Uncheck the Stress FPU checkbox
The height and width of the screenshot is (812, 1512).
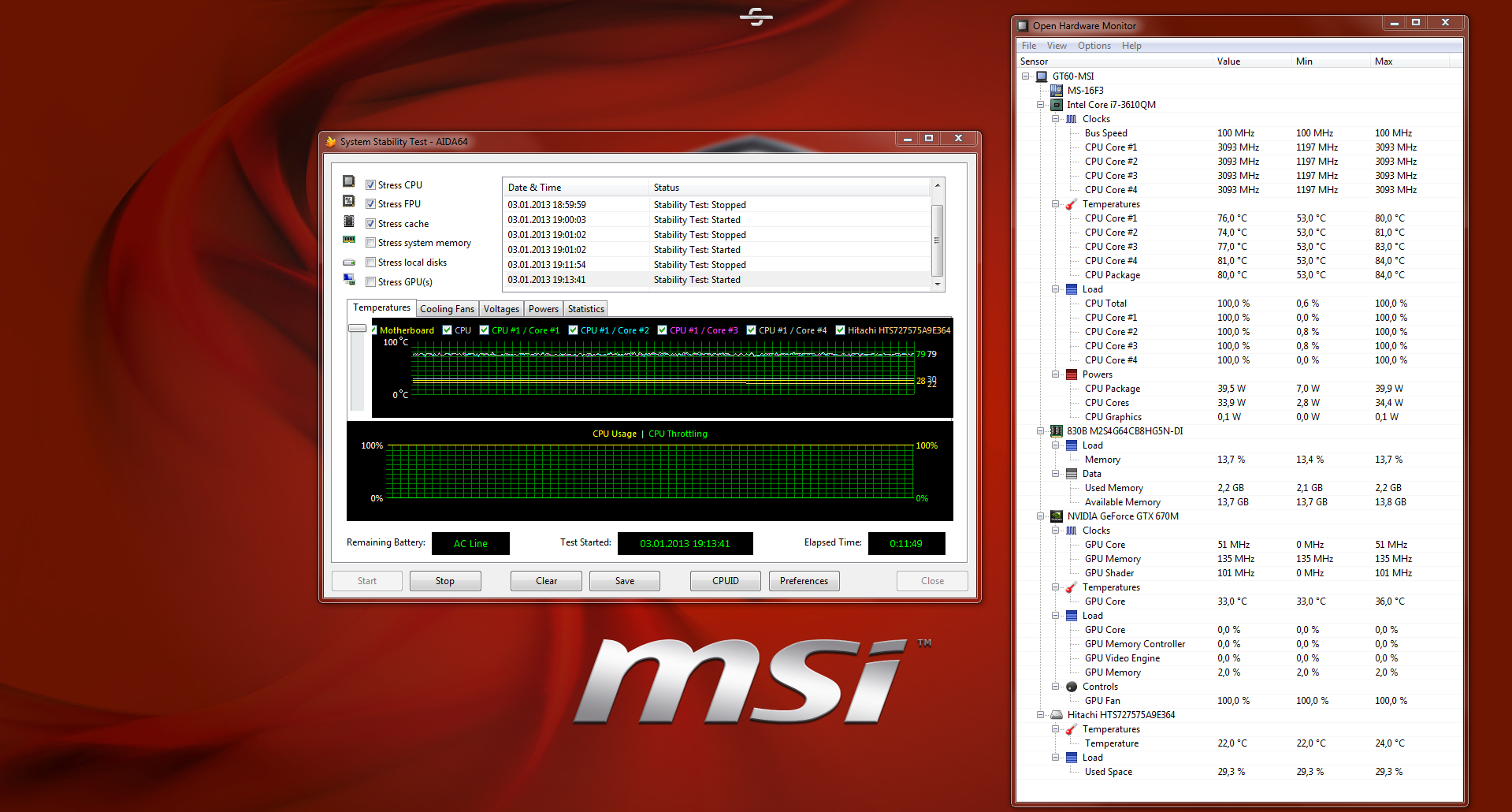click(x=370, y=204)
